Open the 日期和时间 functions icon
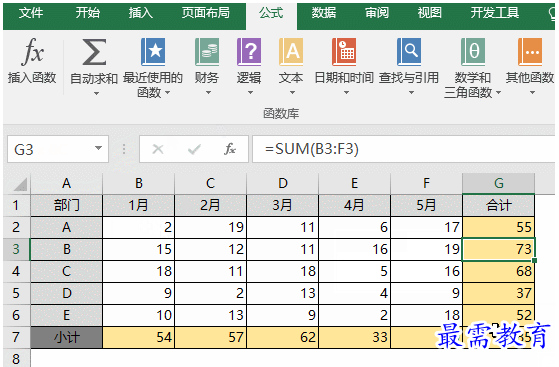 (x=344, y=52)
